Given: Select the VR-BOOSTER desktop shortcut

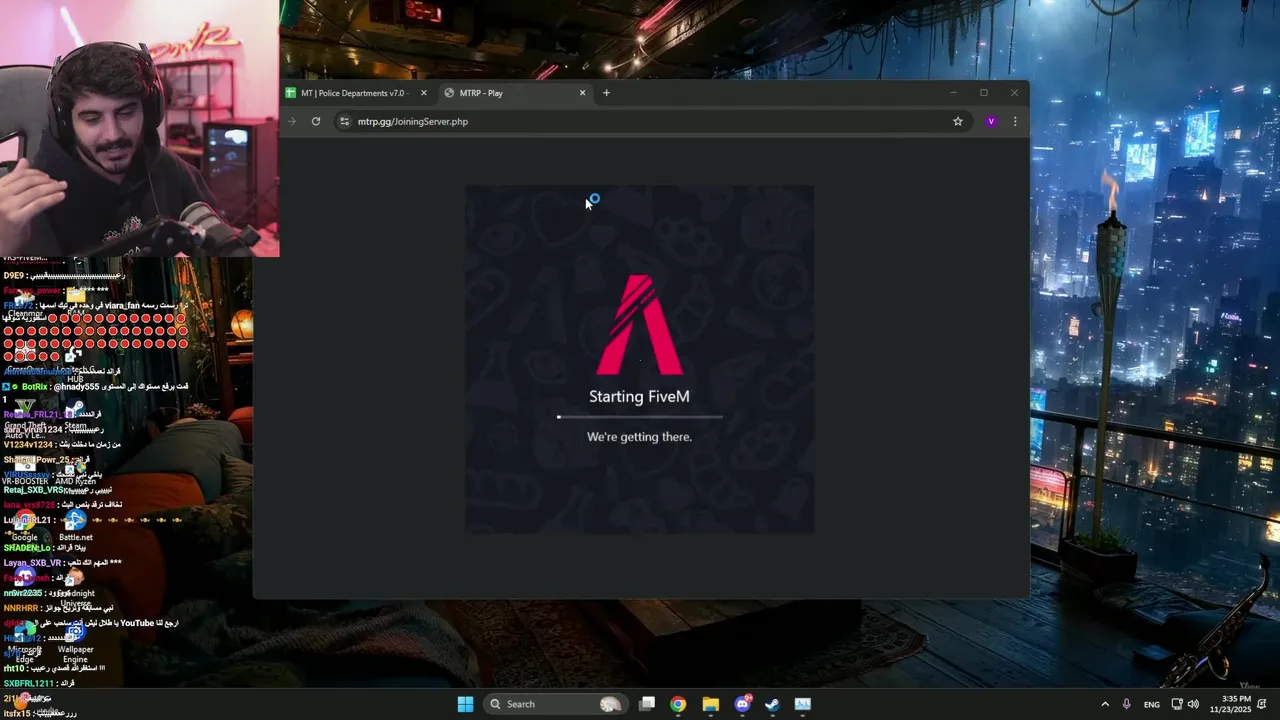Looking at the screenshot, I should pos(24,471).
